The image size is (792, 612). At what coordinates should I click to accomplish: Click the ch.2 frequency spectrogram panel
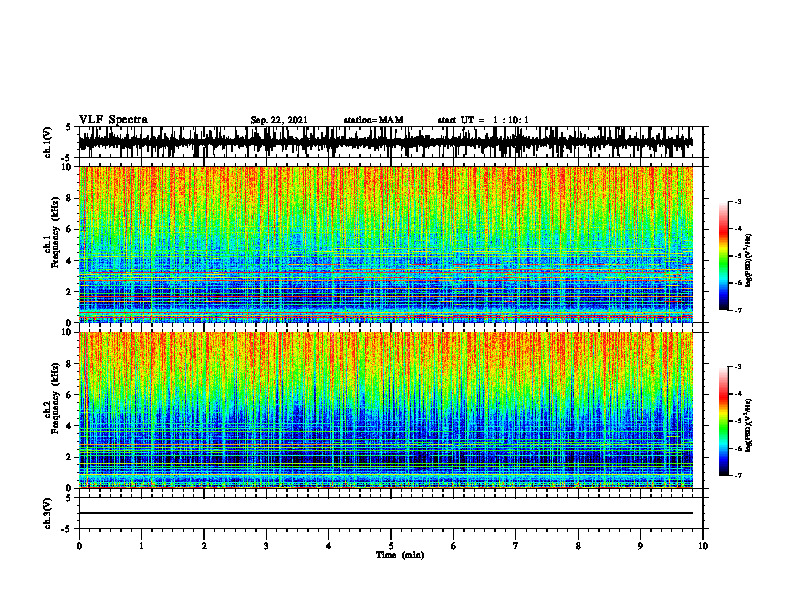[386, 410]
